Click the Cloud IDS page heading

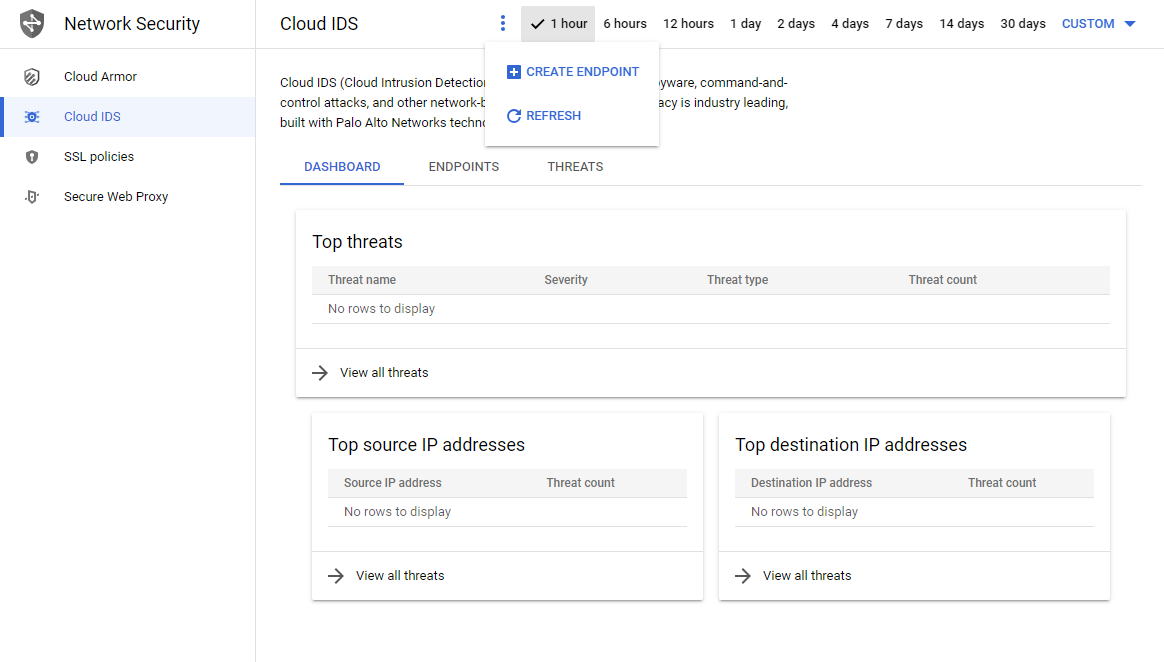point(319,24)
